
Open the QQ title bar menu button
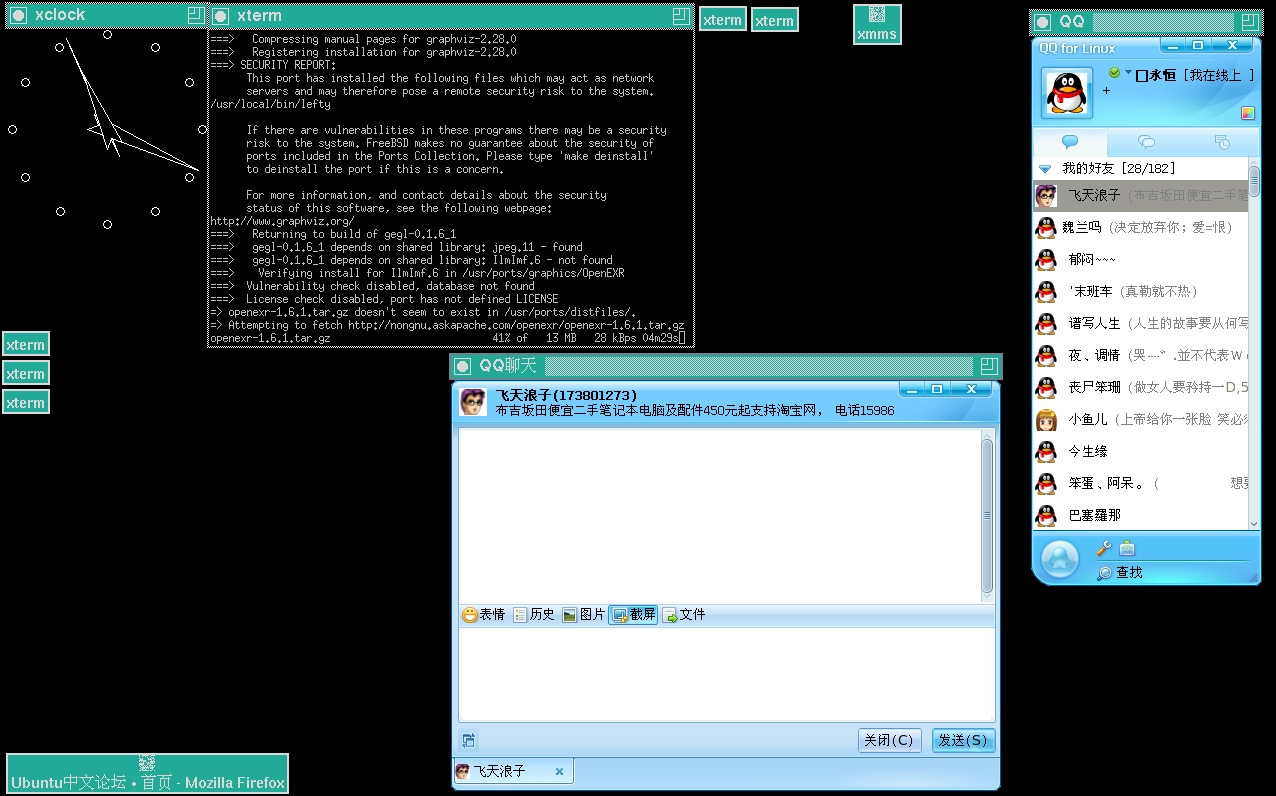click(x=1042, y=22)
